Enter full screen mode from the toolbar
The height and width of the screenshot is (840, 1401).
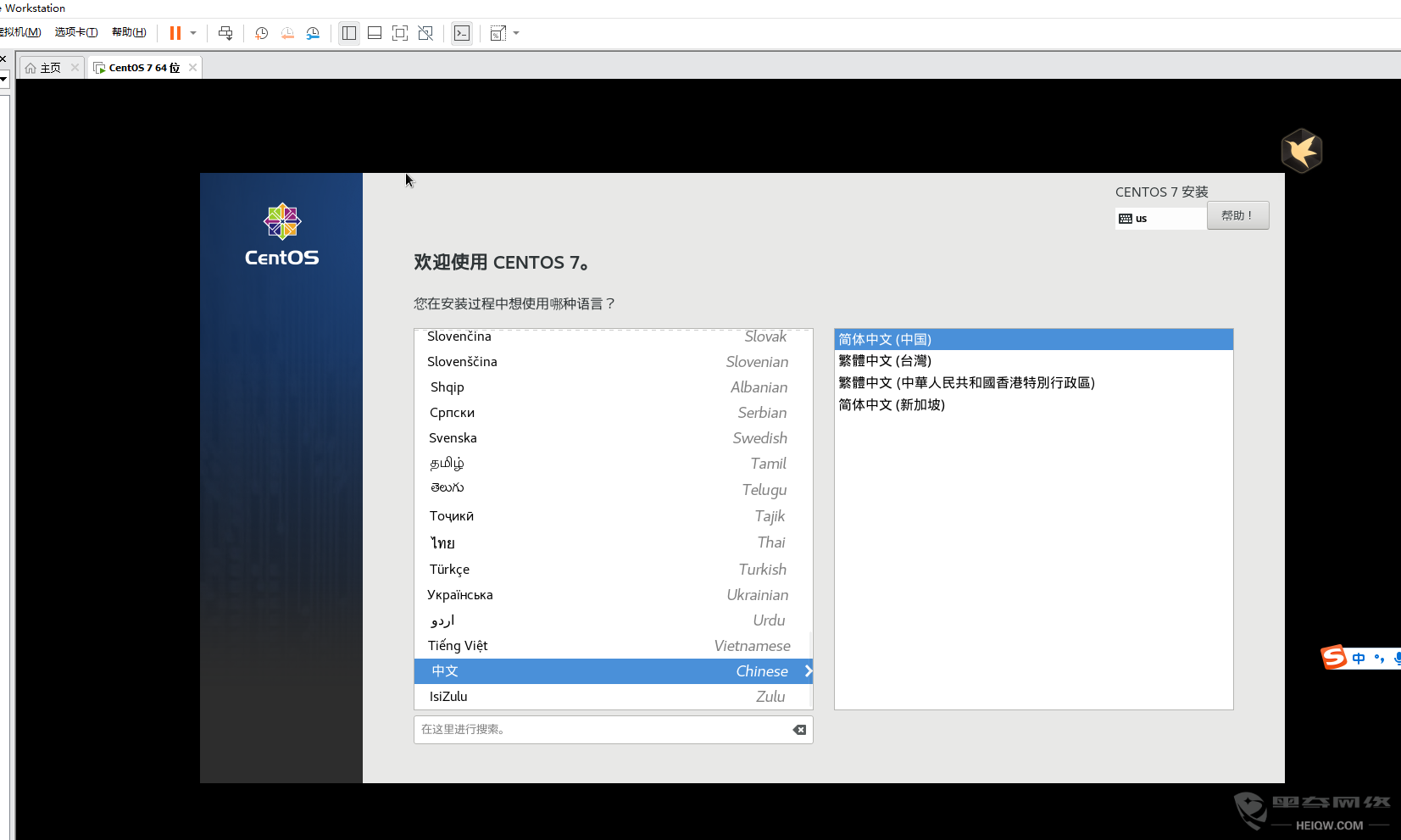[400, 33]
